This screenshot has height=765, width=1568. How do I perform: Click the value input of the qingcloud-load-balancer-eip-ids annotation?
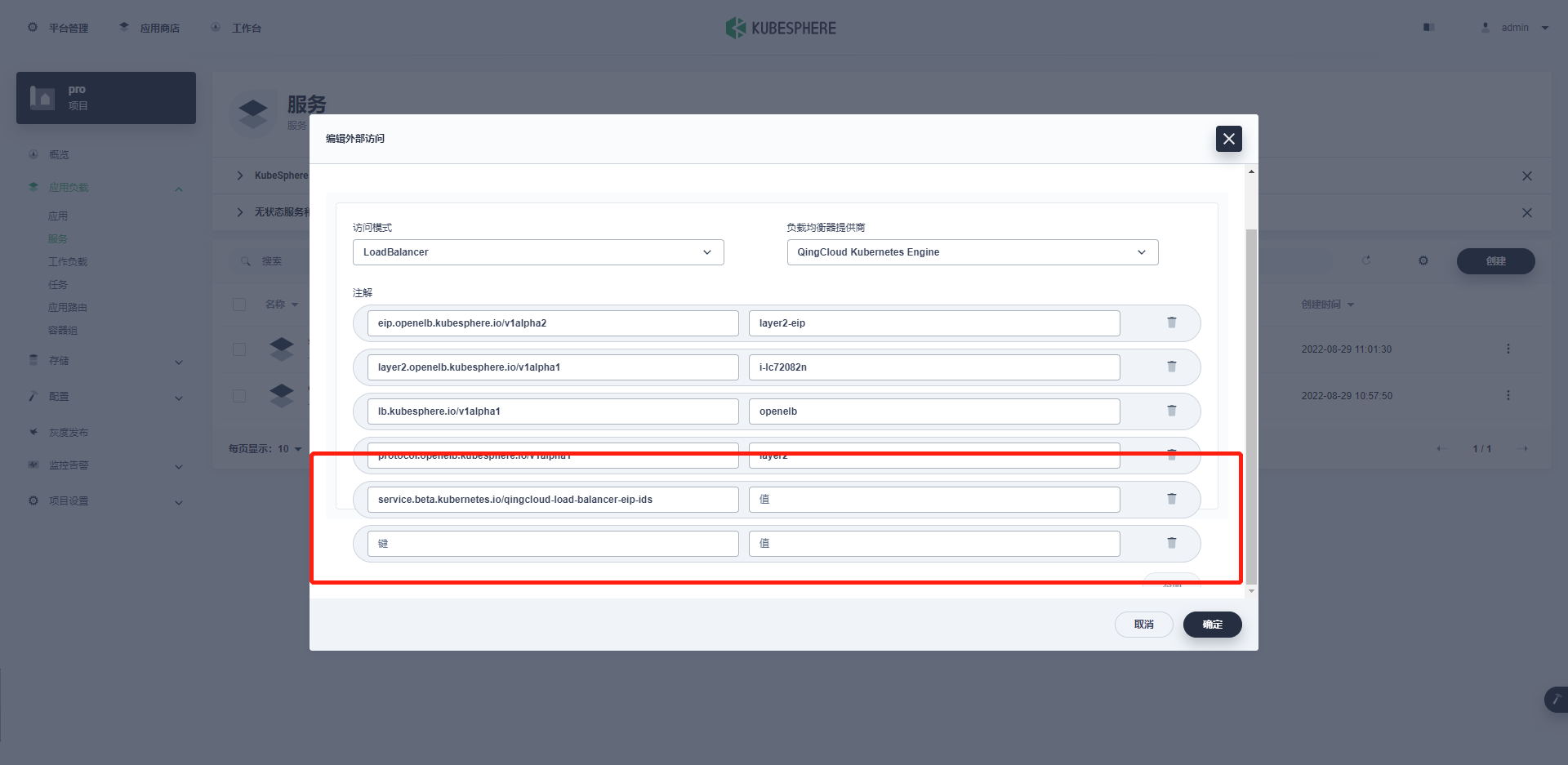933,499
